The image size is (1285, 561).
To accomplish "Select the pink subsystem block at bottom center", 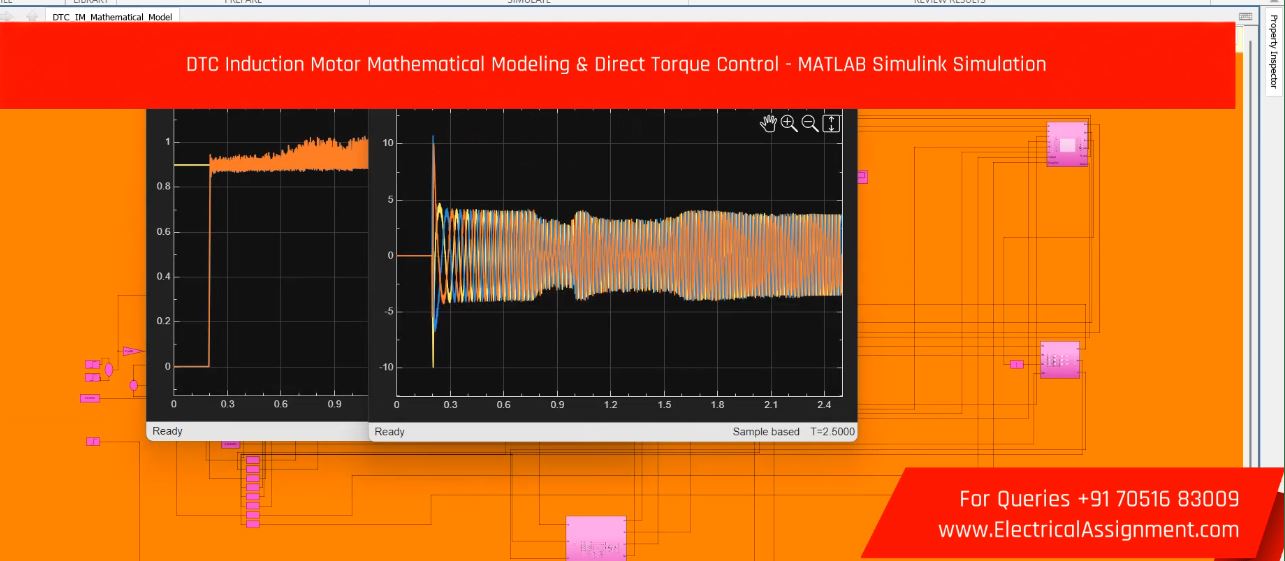I will pos(596,538).
